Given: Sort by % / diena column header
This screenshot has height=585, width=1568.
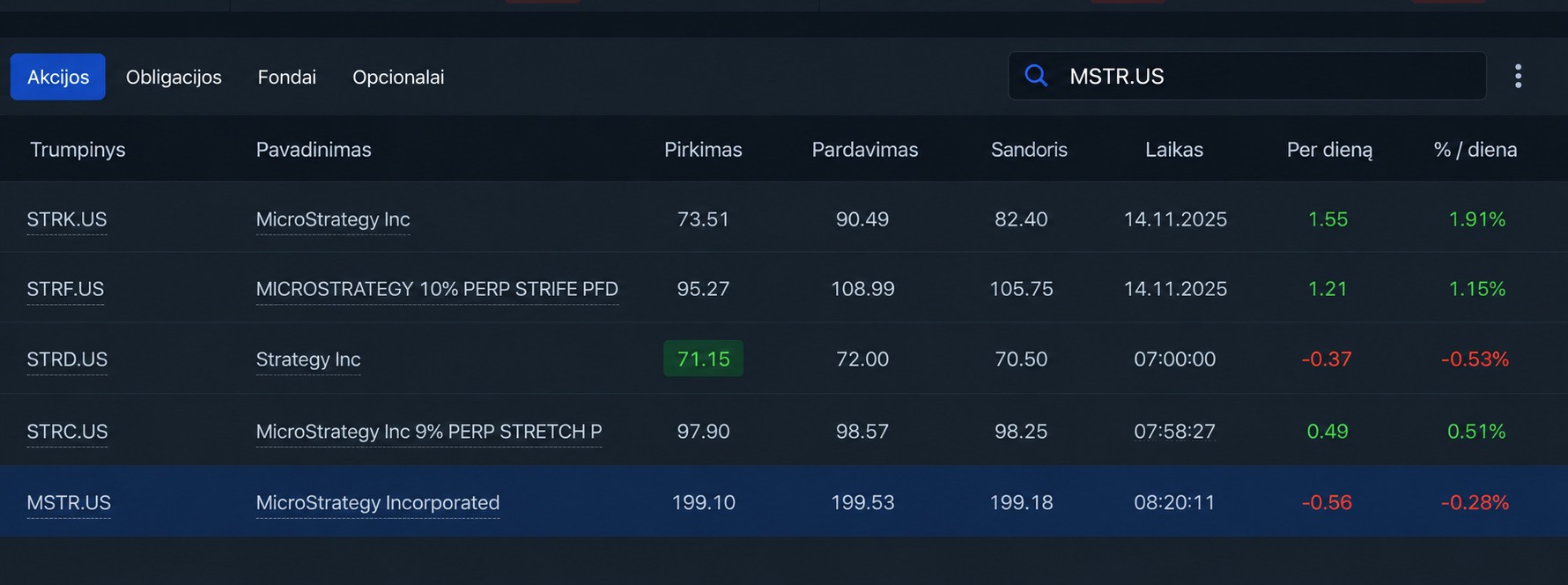Looking at the screenshot, I should pos(1476,150).
